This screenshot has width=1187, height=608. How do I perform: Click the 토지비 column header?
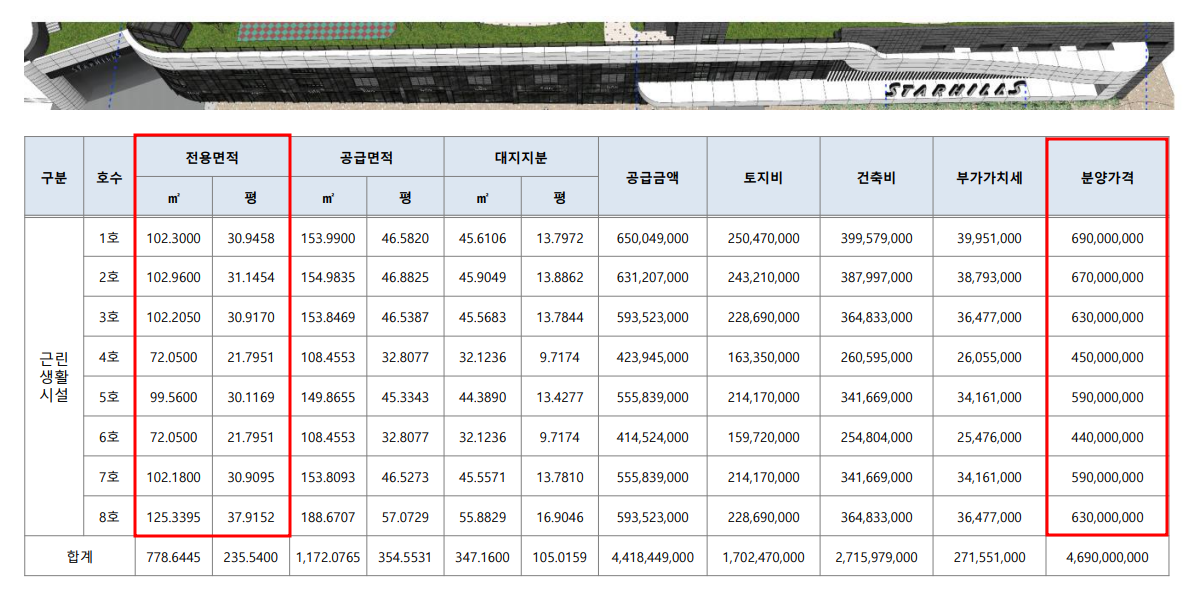tap(763, 177)
